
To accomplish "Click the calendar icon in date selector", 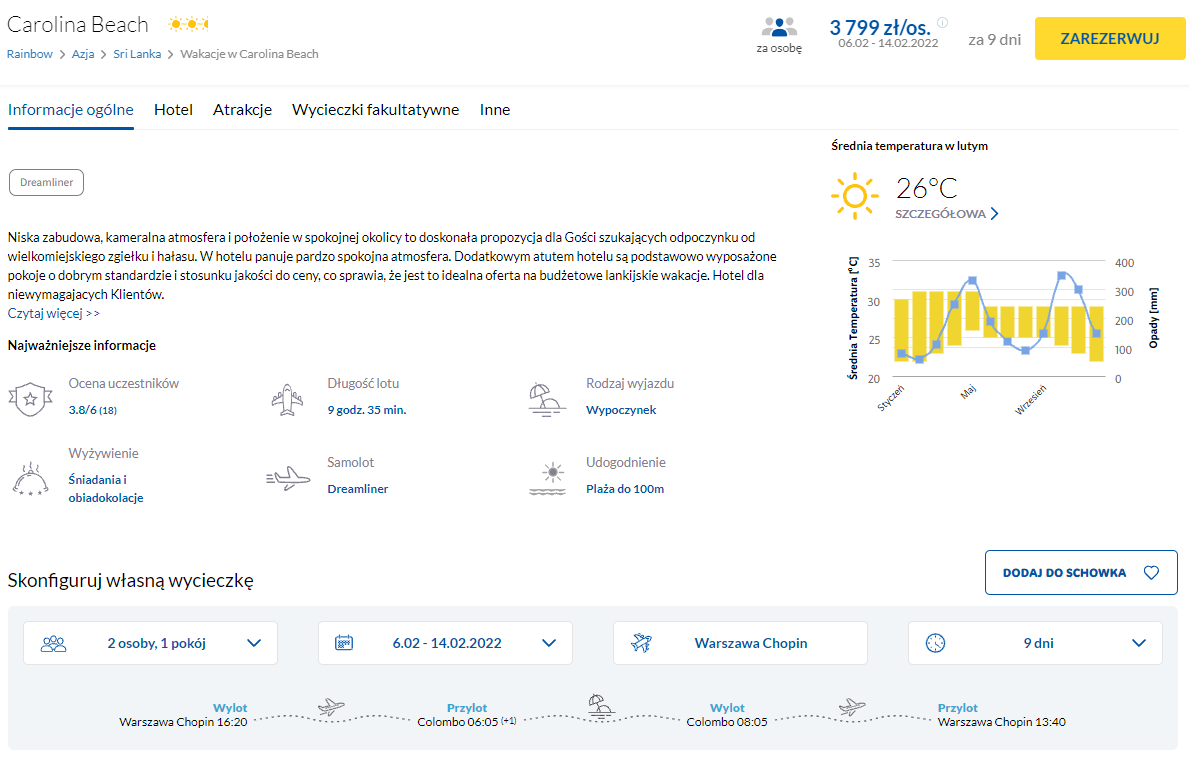I will pyautogui.click(x=344, y=643).
